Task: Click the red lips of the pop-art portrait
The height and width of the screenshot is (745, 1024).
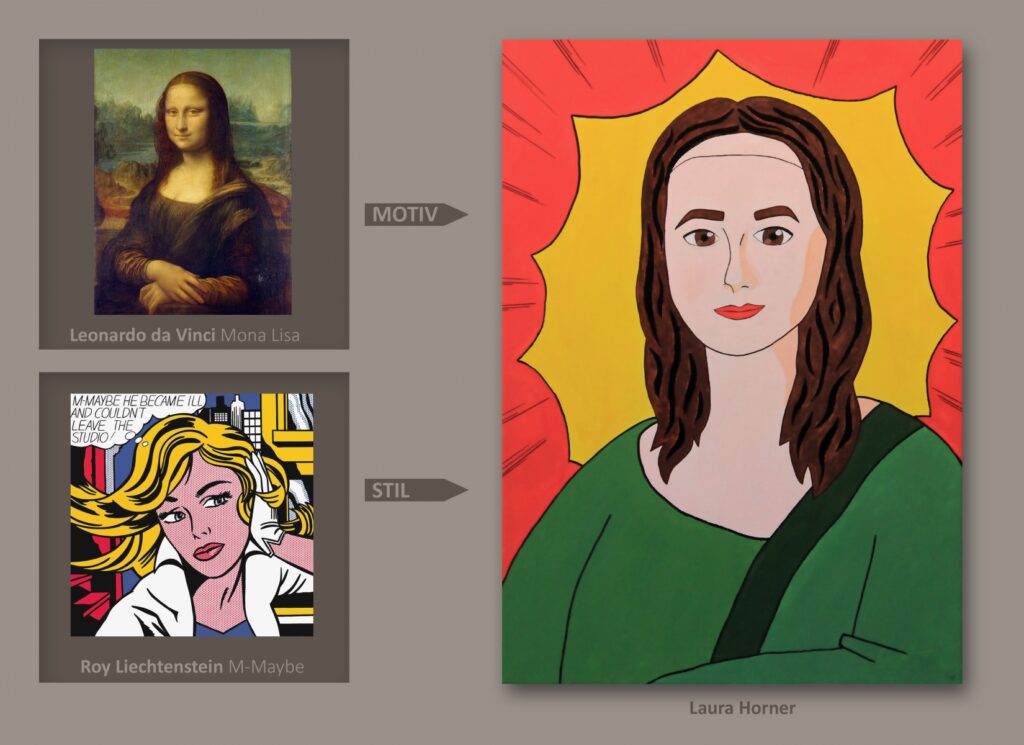Action: pos(739,311)
